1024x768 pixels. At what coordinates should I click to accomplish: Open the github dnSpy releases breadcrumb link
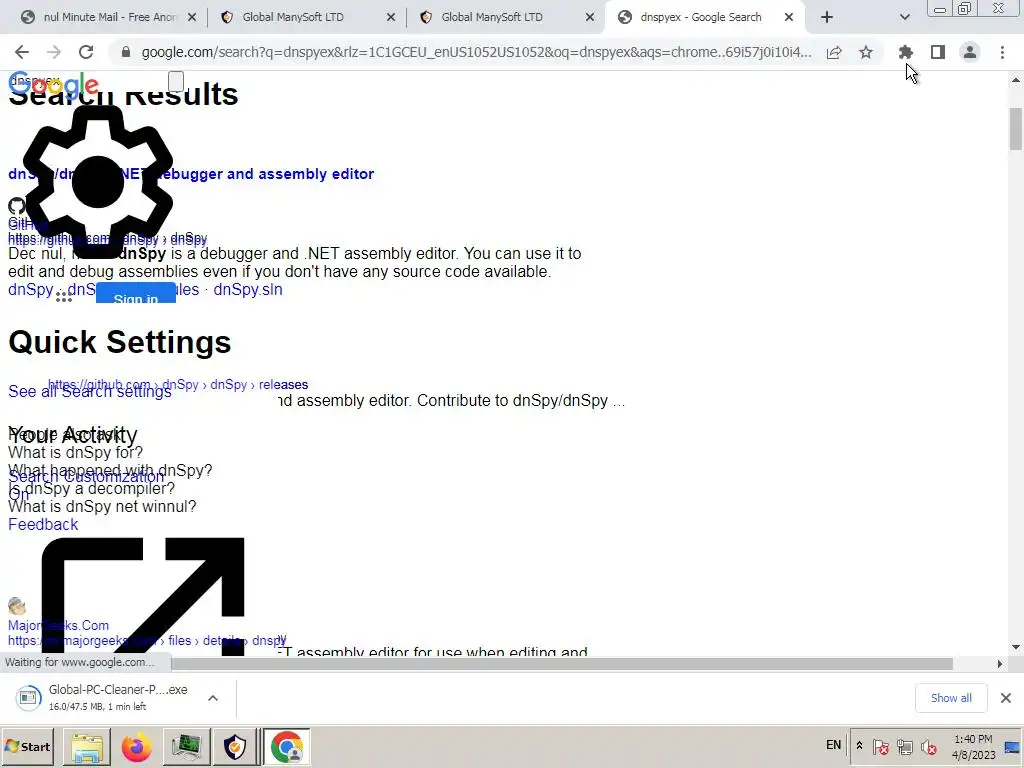click(178, 384)
